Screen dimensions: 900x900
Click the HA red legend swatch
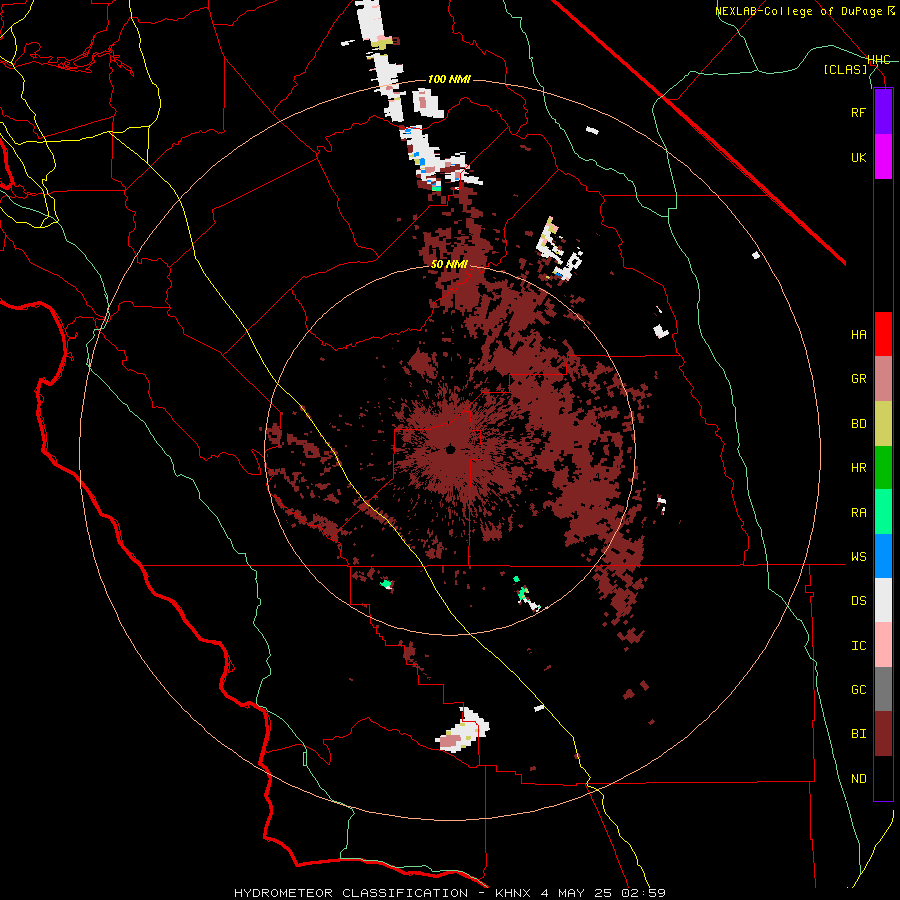point(883,334)
